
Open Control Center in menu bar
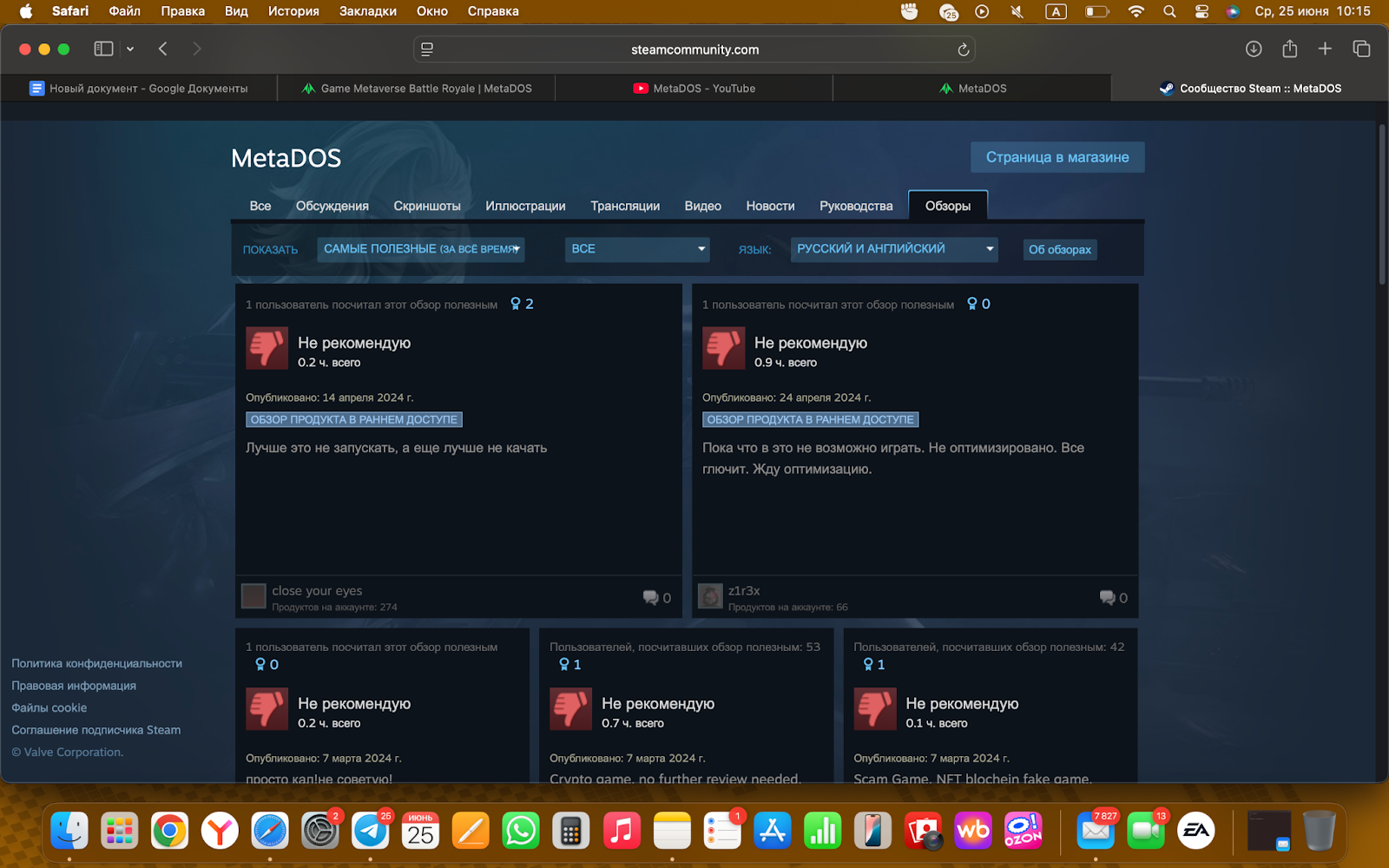point(1201,11)
